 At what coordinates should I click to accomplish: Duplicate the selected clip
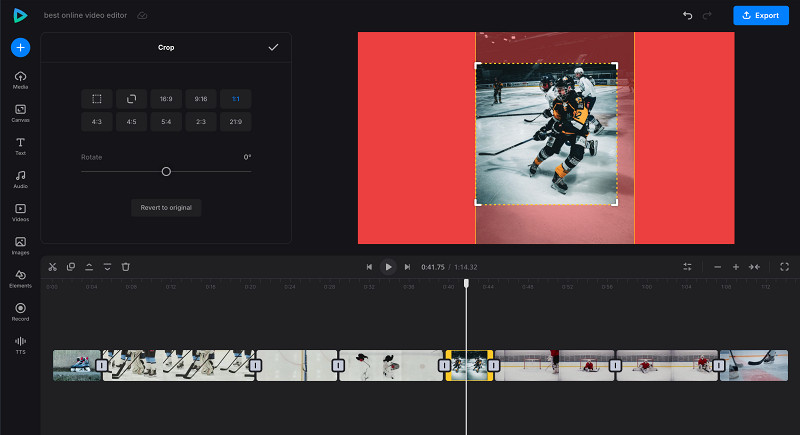(x=71, y=267)
